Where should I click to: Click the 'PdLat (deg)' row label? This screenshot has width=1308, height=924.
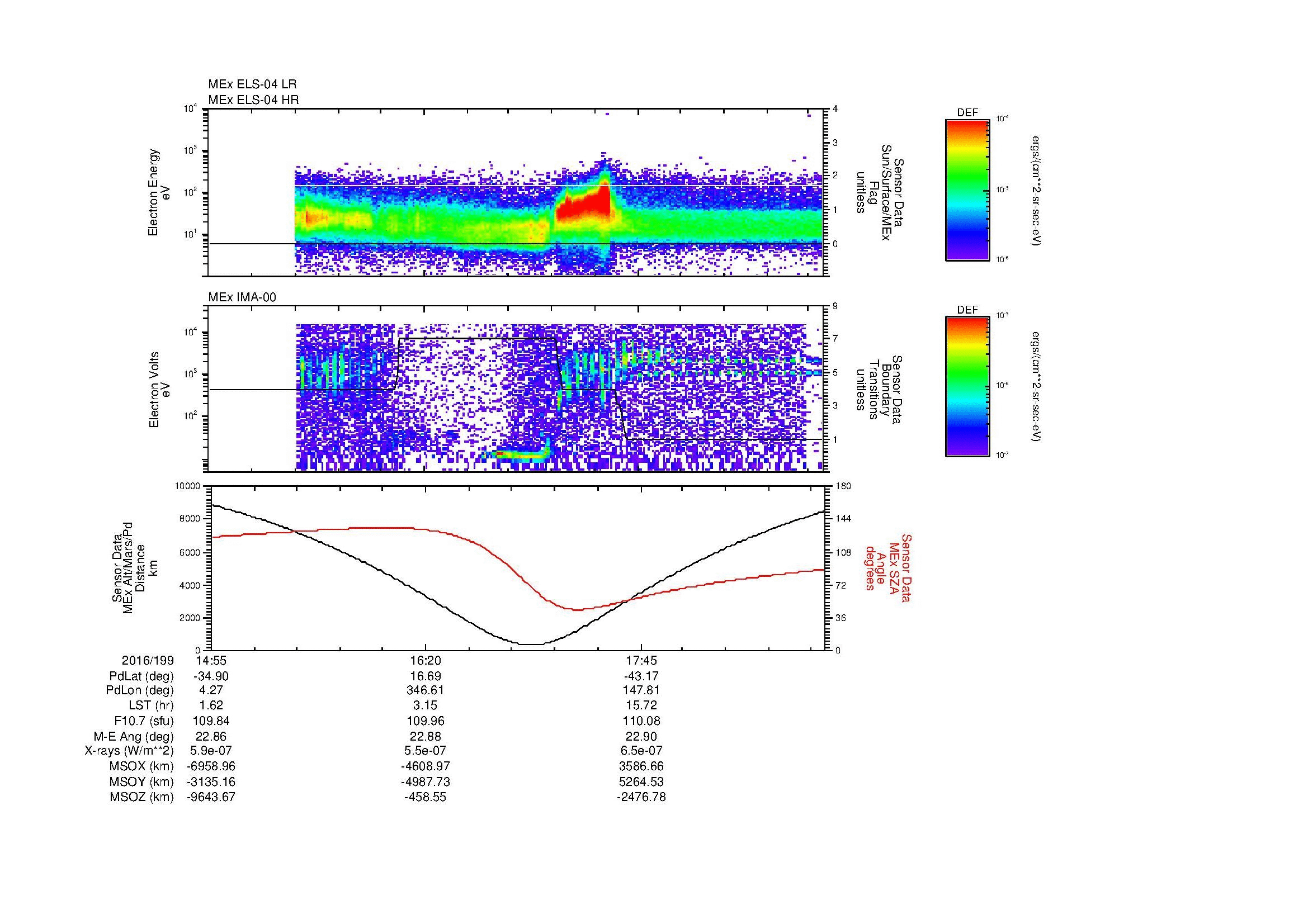coord(141,676)
